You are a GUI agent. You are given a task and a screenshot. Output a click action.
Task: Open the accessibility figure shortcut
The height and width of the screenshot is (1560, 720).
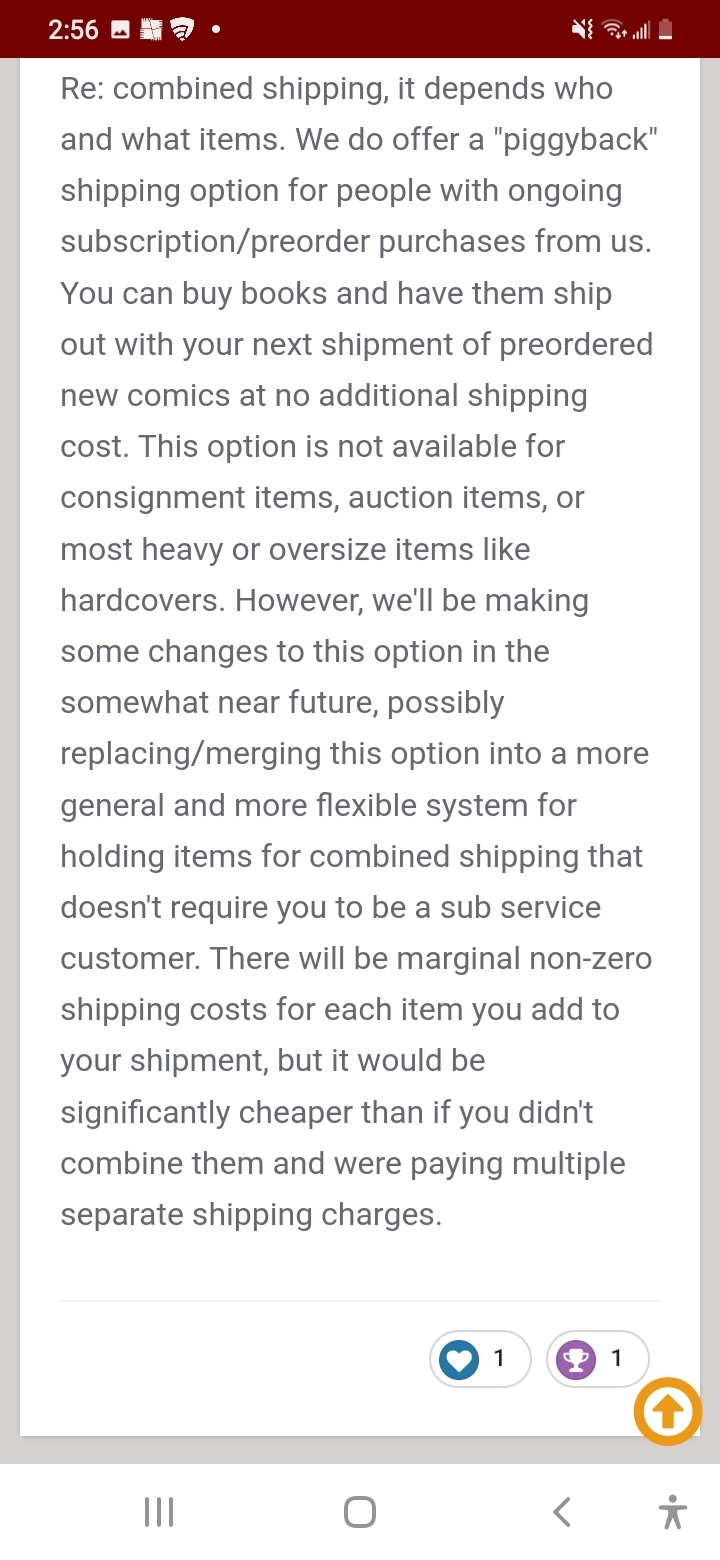click(x=673, y=1512)
